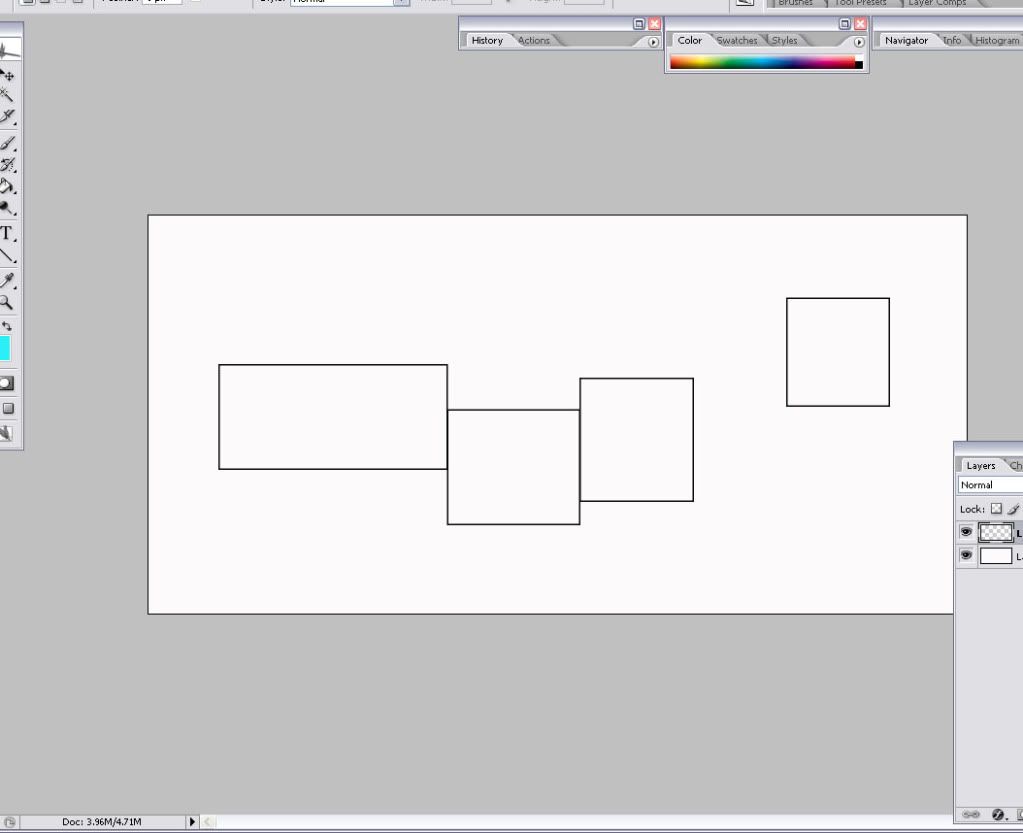Click the horizontal scrollbar left arrow

pyautogui.click(x=207, y=822)
